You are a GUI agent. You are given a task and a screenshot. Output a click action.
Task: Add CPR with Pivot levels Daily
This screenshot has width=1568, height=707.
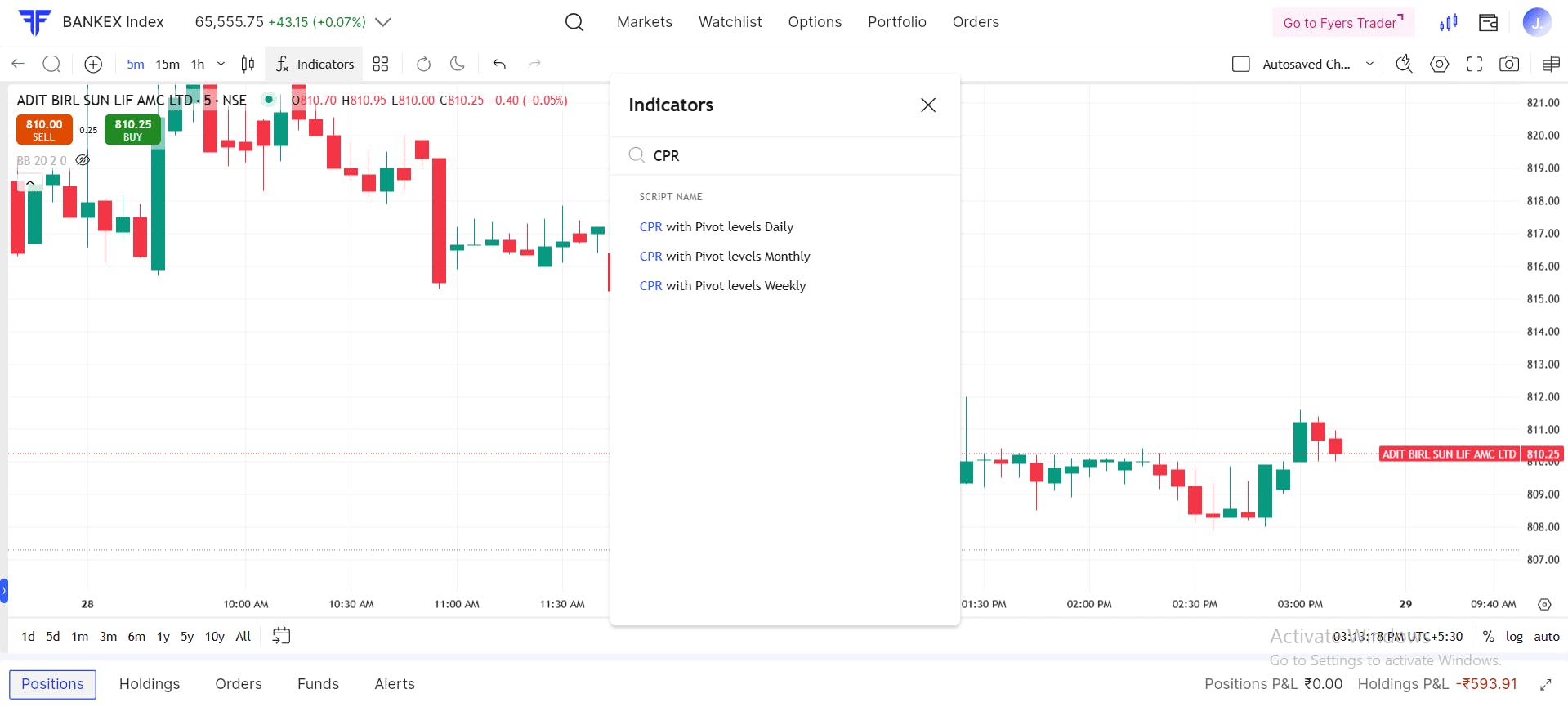[716, 226]
